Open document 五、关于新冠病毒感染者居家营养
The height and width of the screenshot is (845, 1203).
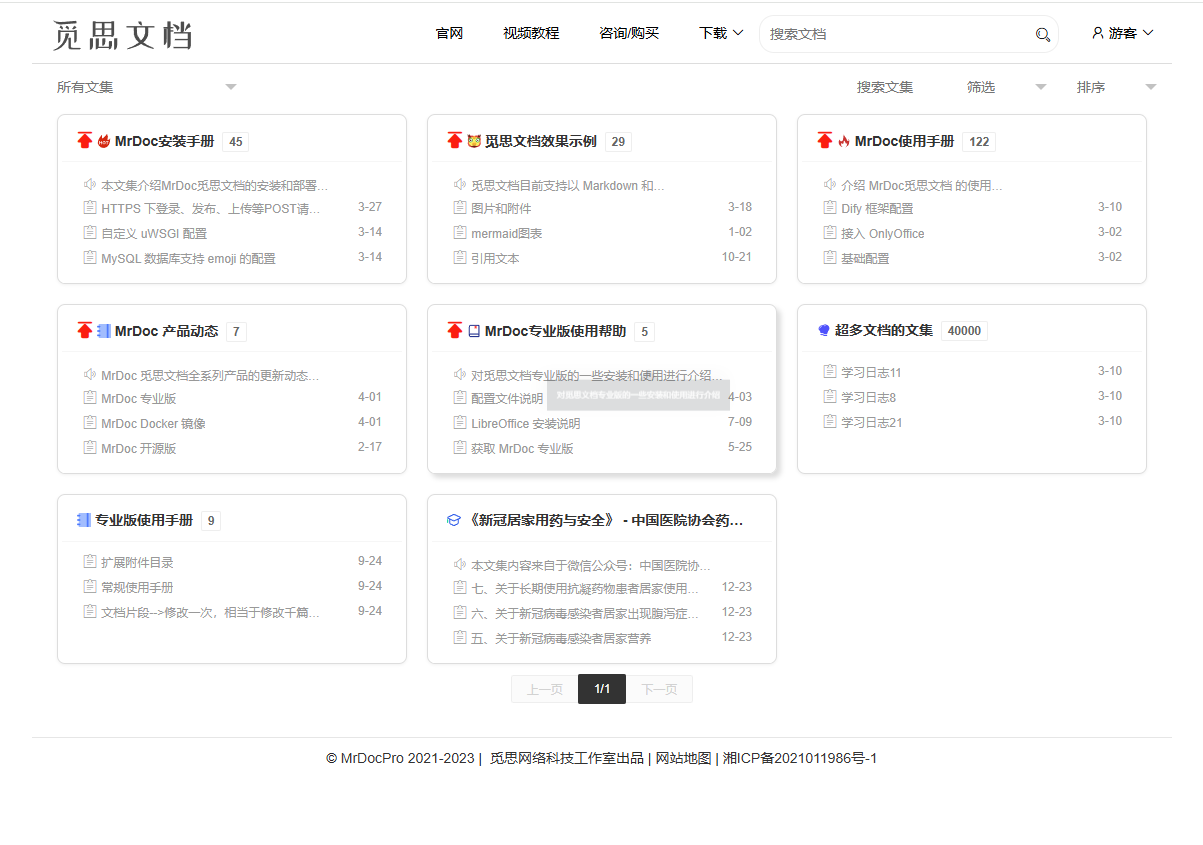click(561, 638)
